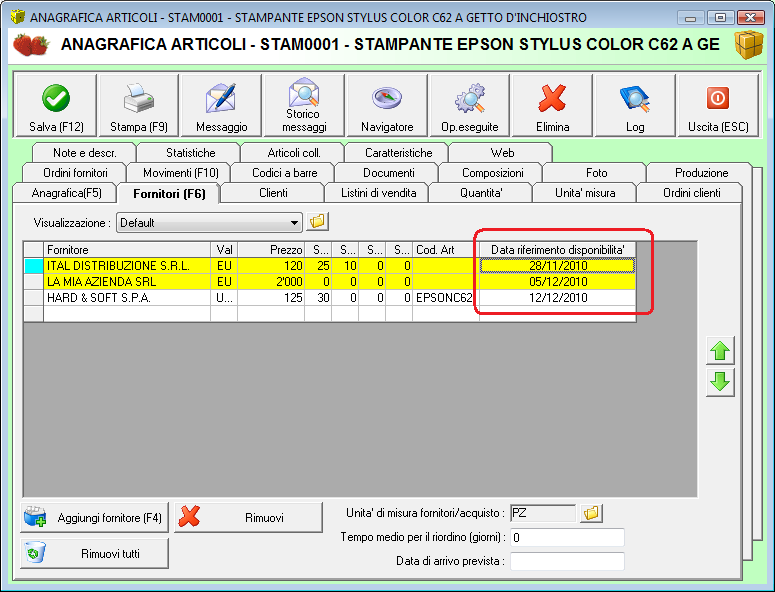Open the Unita' misura tab
This screenshot has width=775, height=592.
(585, 193)
